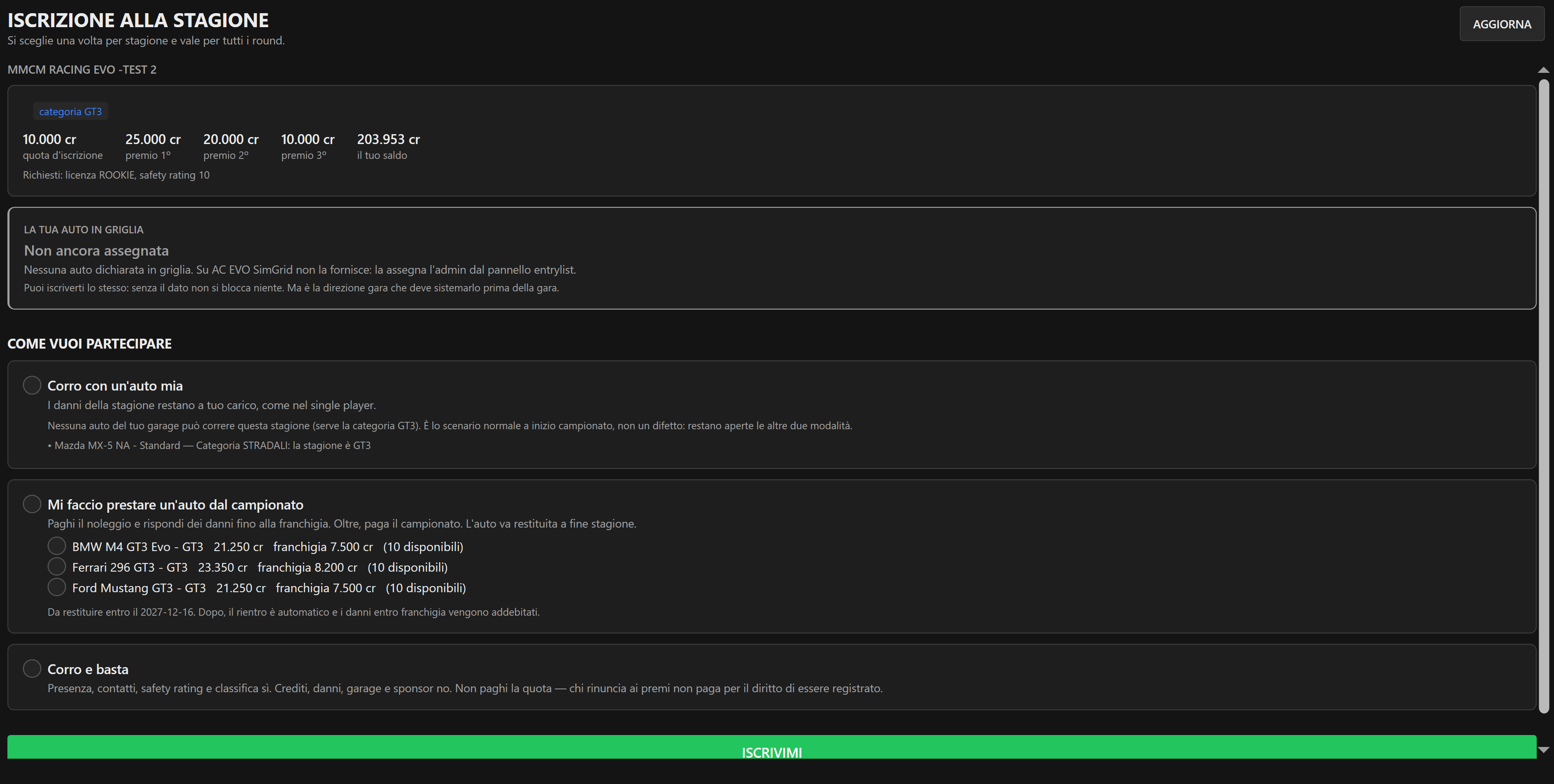Select the Ford Mustang GT3 radio button
This screenshot has height=784, width=1554.
(x=57, y=587)
